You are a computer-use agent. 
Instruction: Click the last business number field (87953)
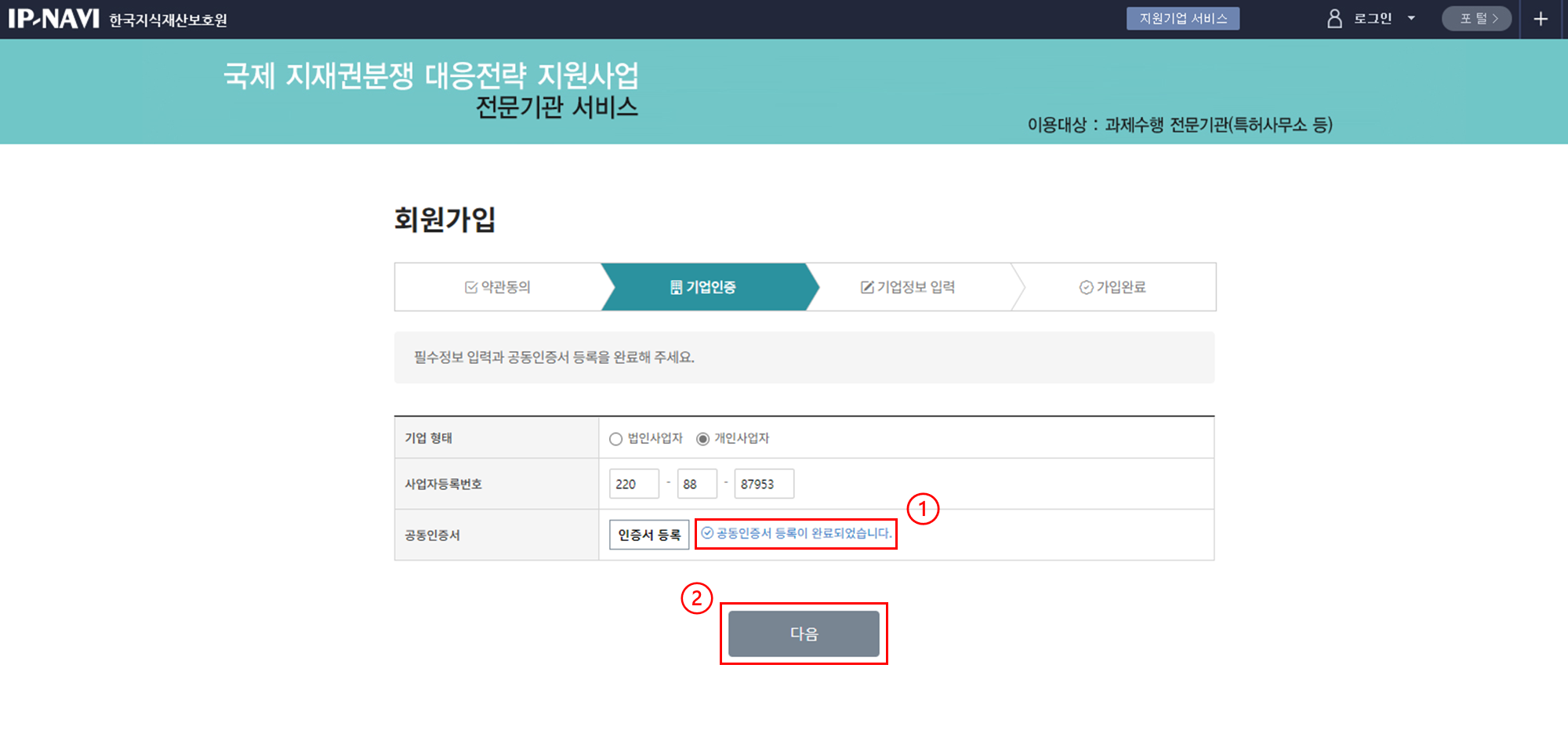[764, 484]
